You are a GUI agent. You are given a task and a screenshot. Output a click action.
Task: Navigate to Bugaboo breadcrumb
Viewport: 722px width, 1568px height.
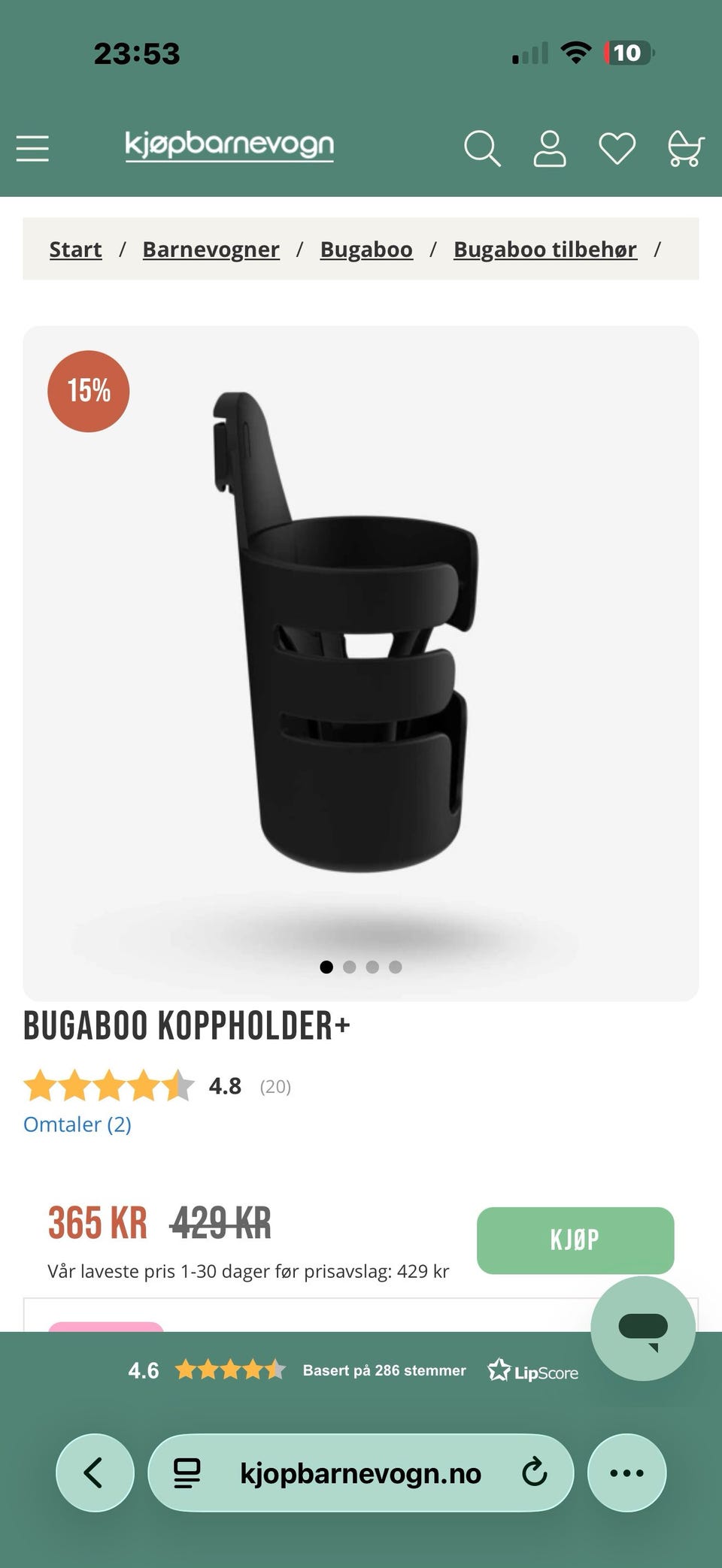[366, 249]
